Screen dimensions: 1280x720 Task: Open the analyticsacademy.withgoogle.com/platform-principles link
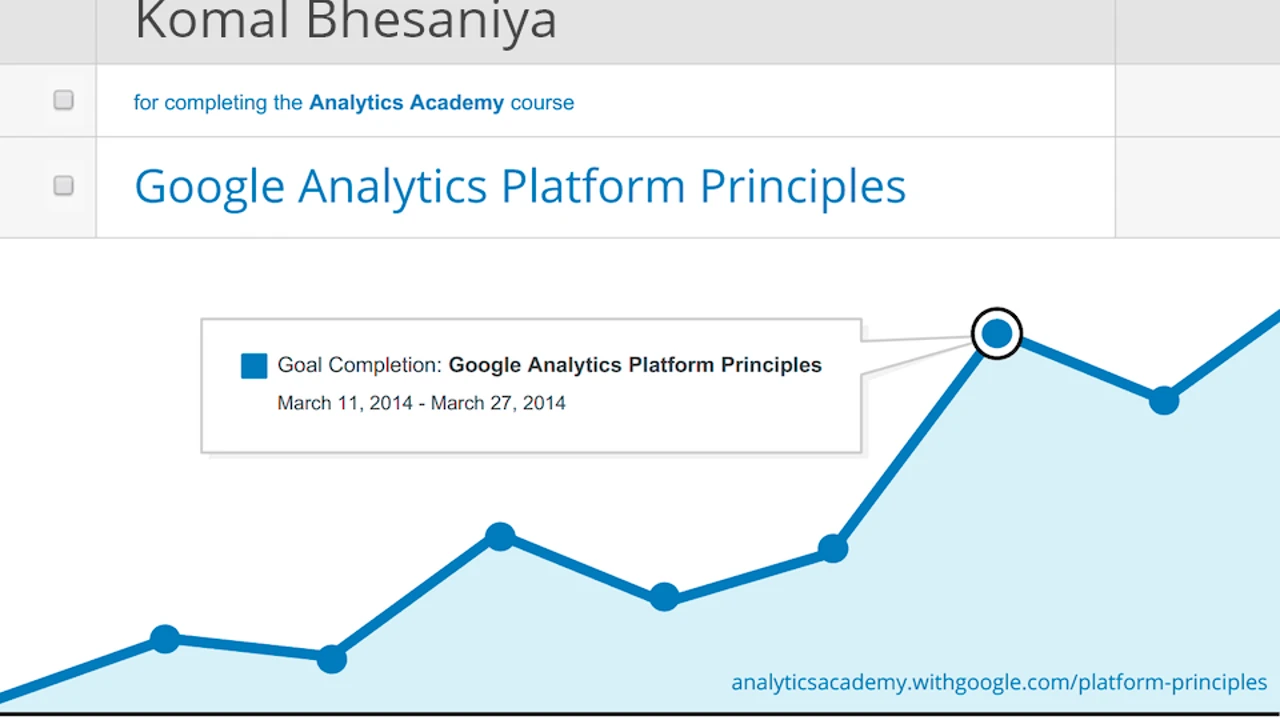pos(999,683)
